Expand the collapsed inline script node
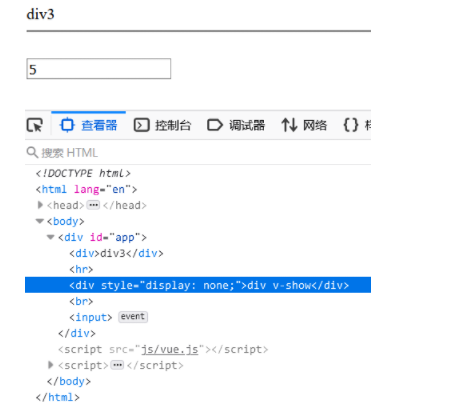473x412 pixels. (x=51, y=365)
